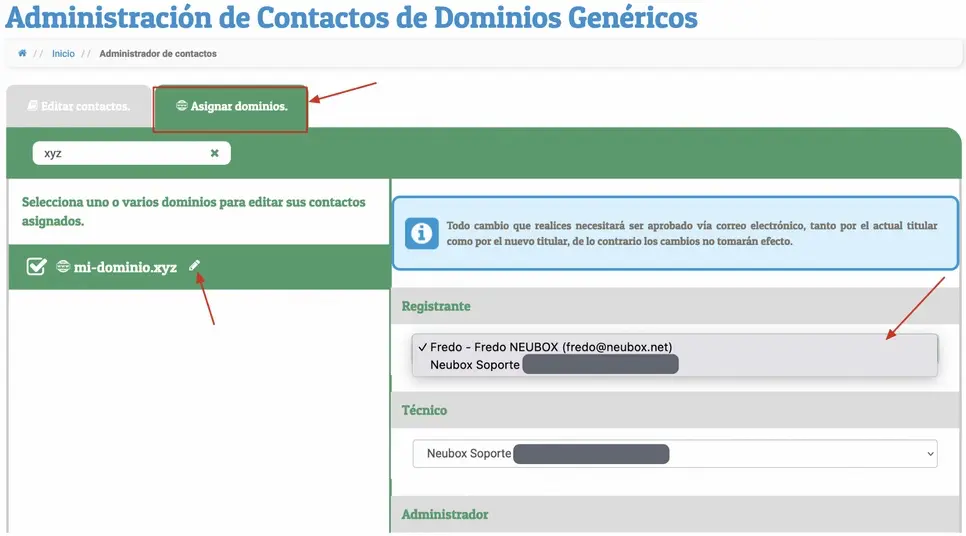
Task: Click the blue info icon in notice box
Action: tap(421, 233)
